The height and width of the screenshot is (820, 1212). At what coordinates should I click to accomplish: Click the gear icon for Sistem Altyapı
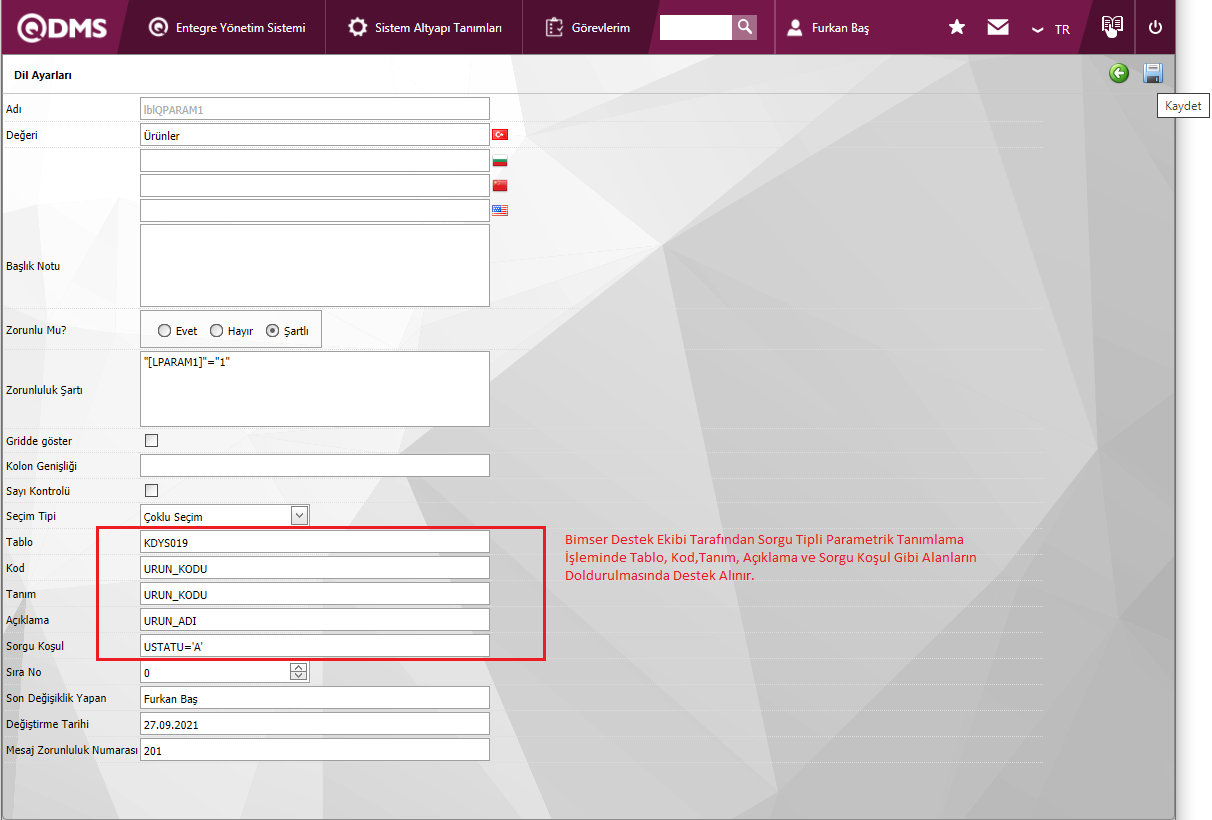(x=357, y=28)
